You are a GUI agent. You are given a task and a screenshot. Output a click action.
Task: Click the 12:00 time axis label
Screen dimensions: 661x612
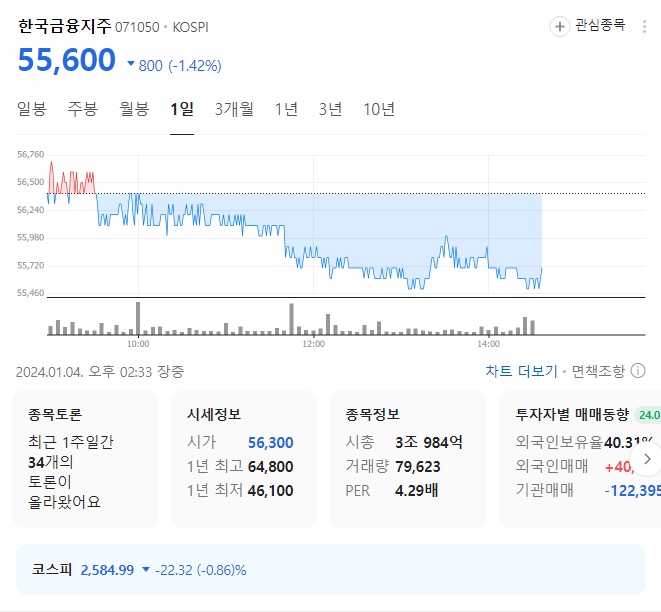click(x=313, y=344)
